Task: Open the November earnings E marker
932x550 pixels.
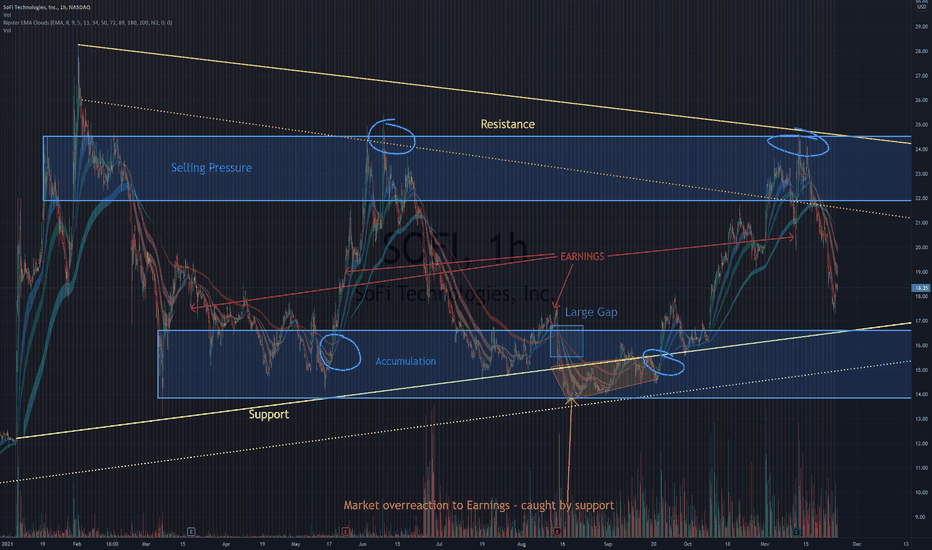Action: pos(796,531)
